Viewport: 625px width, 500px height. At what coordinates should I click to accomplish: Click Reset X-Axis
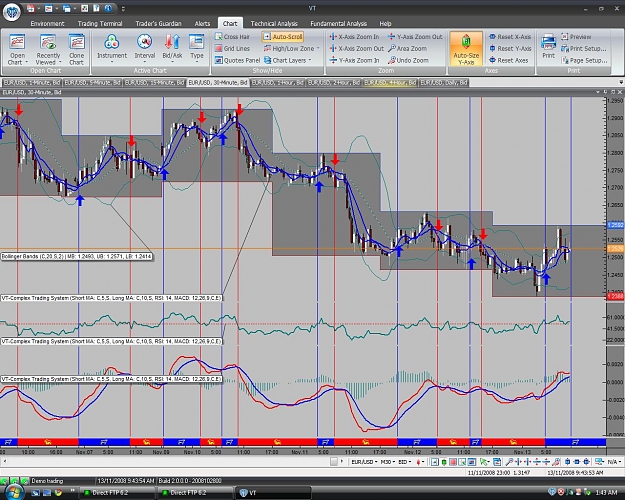[510, 37]
